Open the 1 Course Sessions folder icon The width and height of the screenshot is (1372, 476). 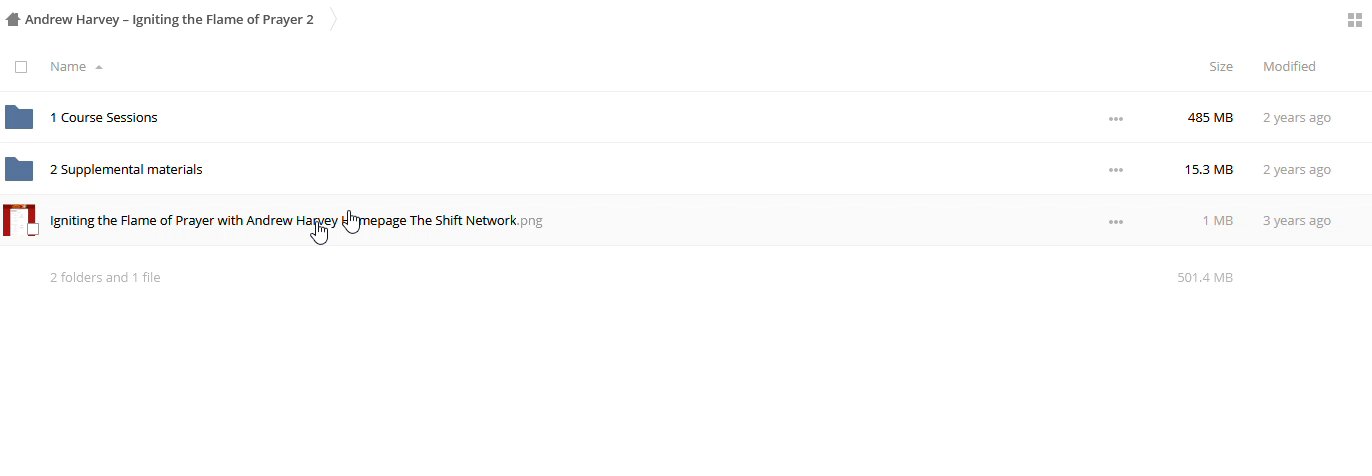click(x=19, y=117)
